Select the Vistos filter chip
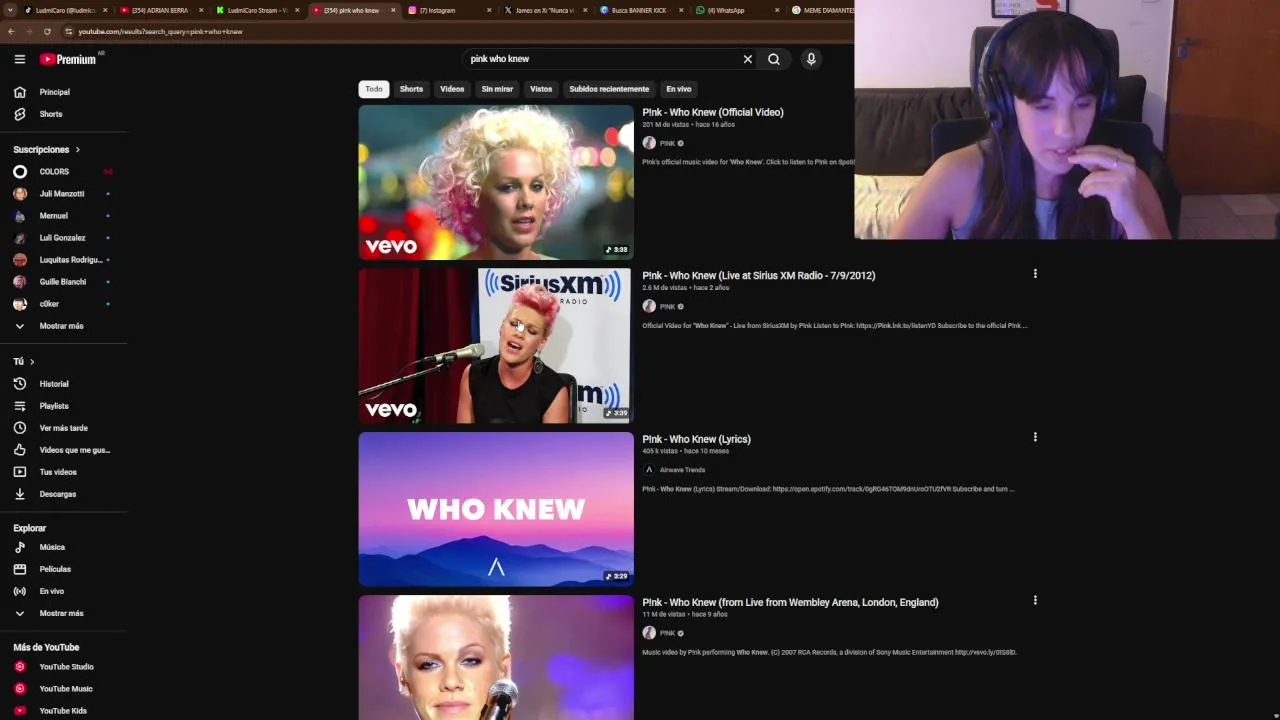 [541, 89]
